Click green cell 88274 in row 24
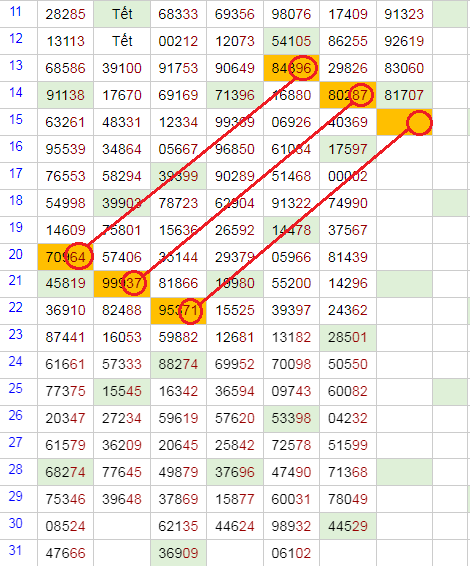Screen dimensions: 470x566 178,364
